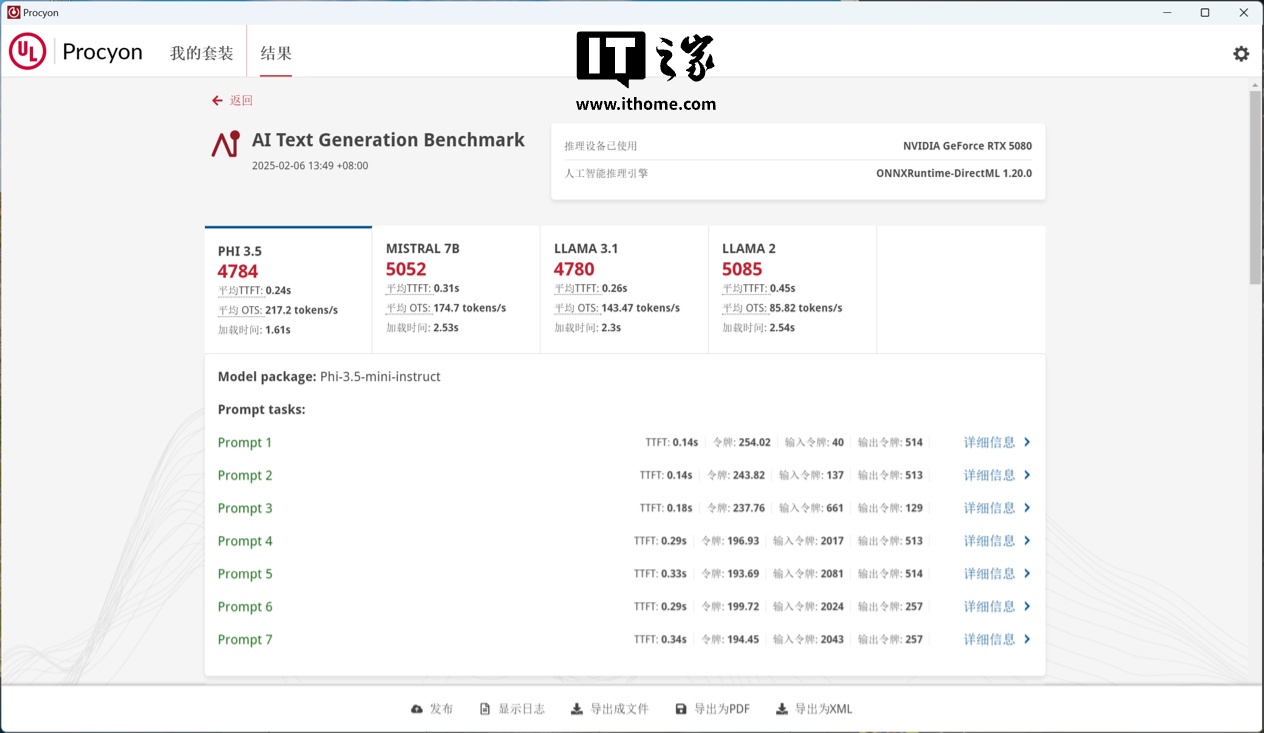Click the 导出成文件 download icon
Image resolution: width=1264 pixels, height=733 pixels.
pos(577,709)
